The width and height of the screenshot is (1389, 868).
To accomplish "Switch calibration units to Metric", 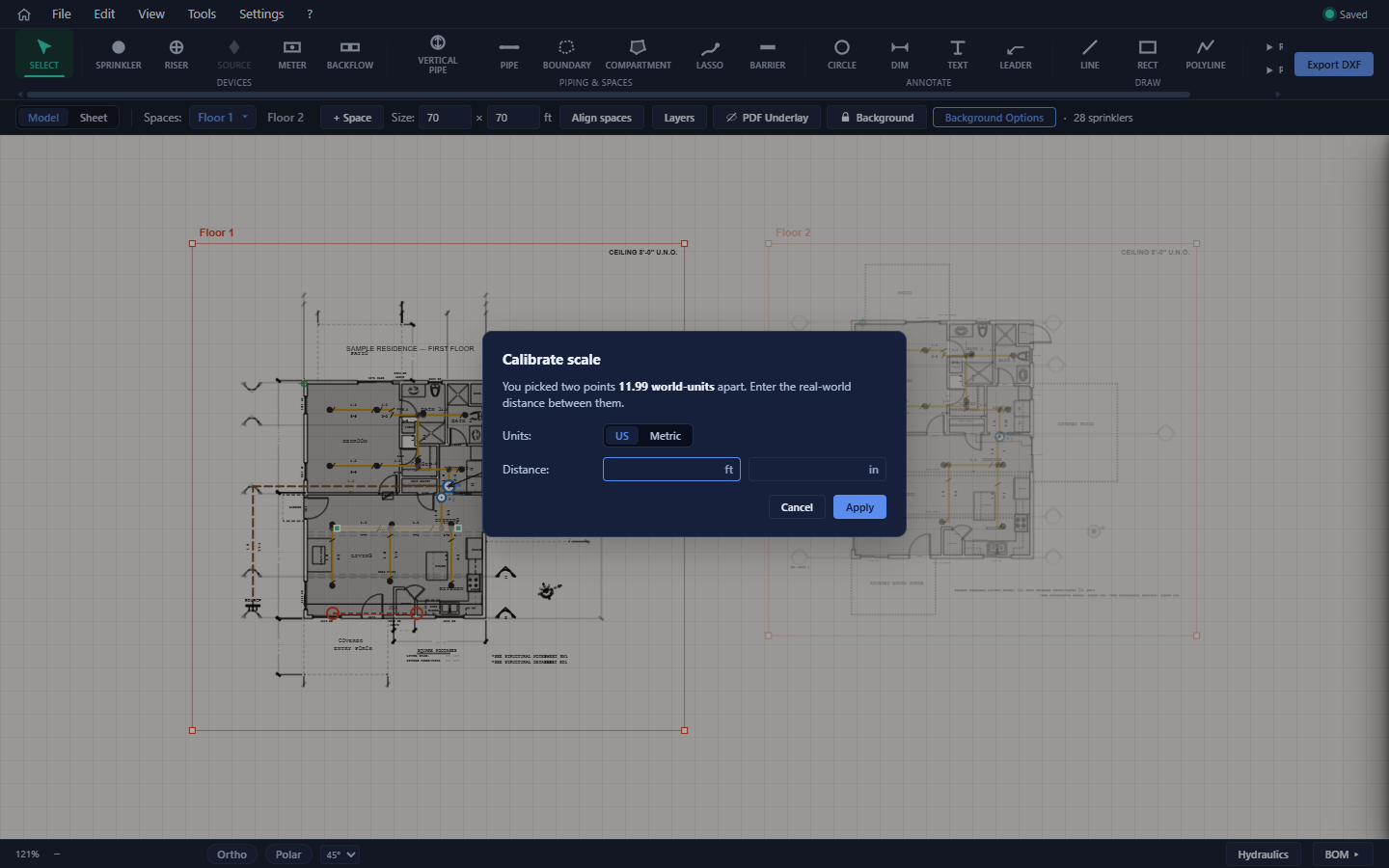I will pos(666,436).
